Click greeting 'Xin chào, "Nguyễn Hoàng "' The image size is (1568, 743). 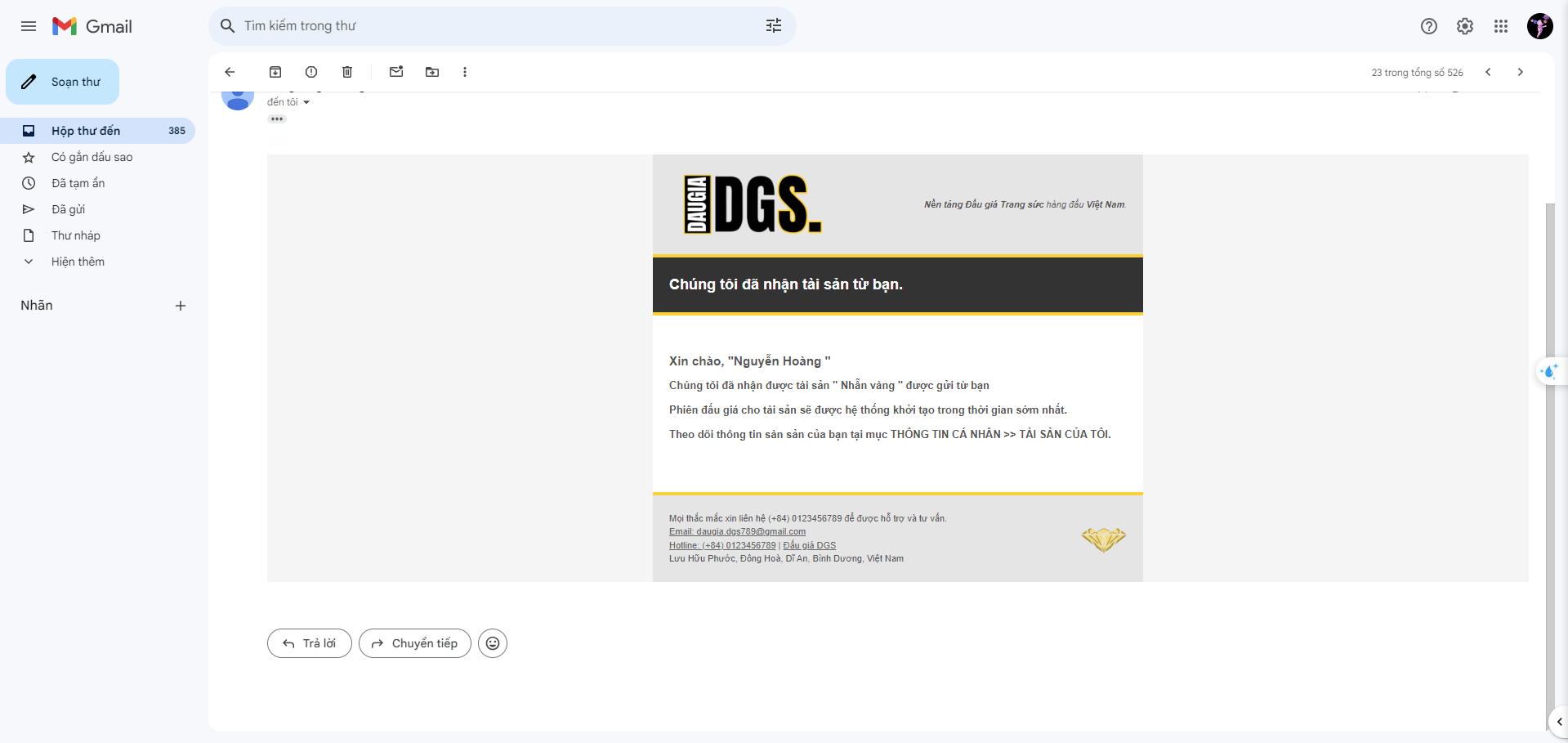click(x=749, y=361)
